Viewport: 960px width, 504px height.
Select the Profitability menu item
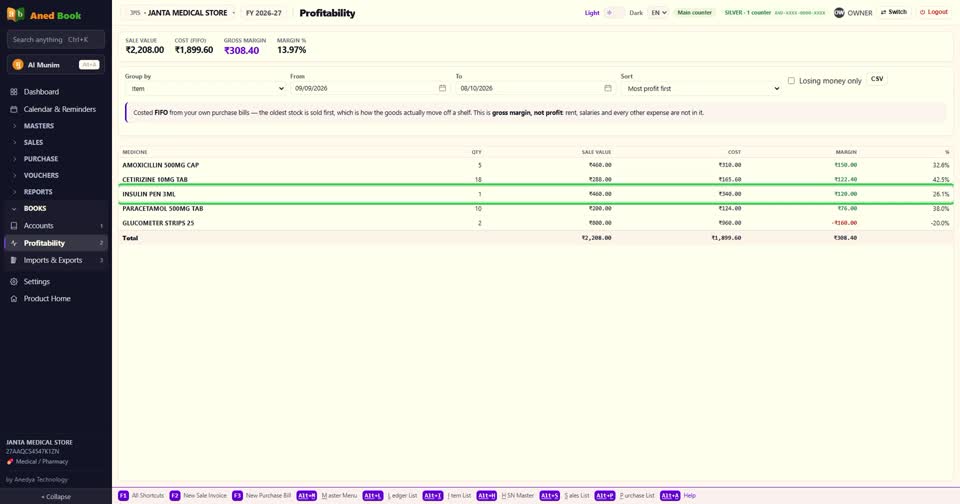tap(56, 243)
